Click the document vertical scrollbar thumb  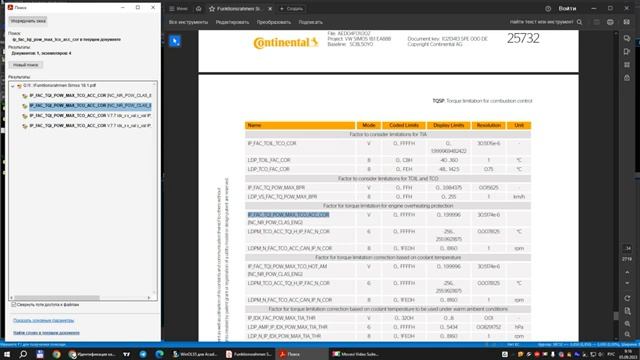(616, 316)
